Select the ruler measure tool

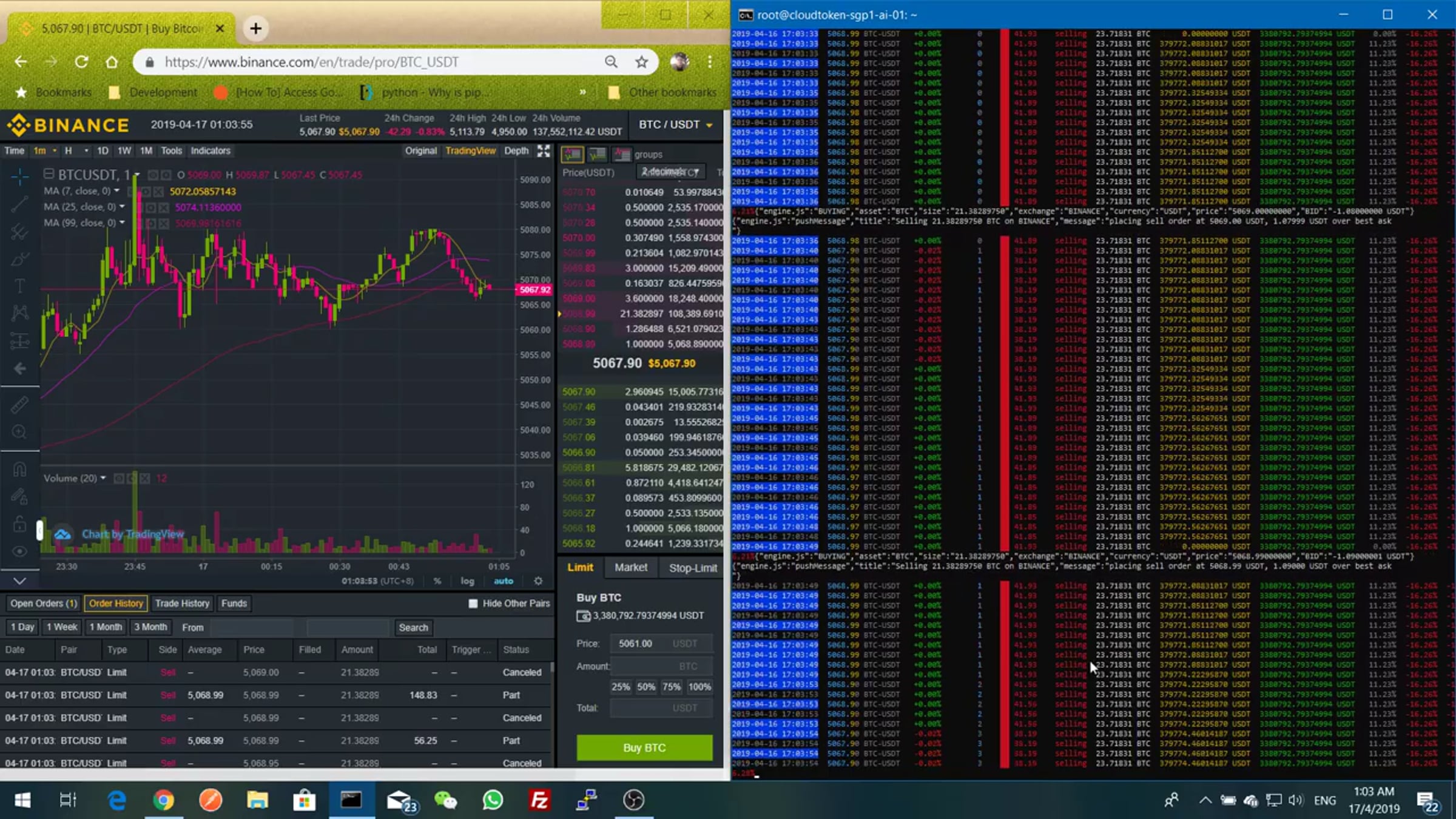(x=19, y=405)
